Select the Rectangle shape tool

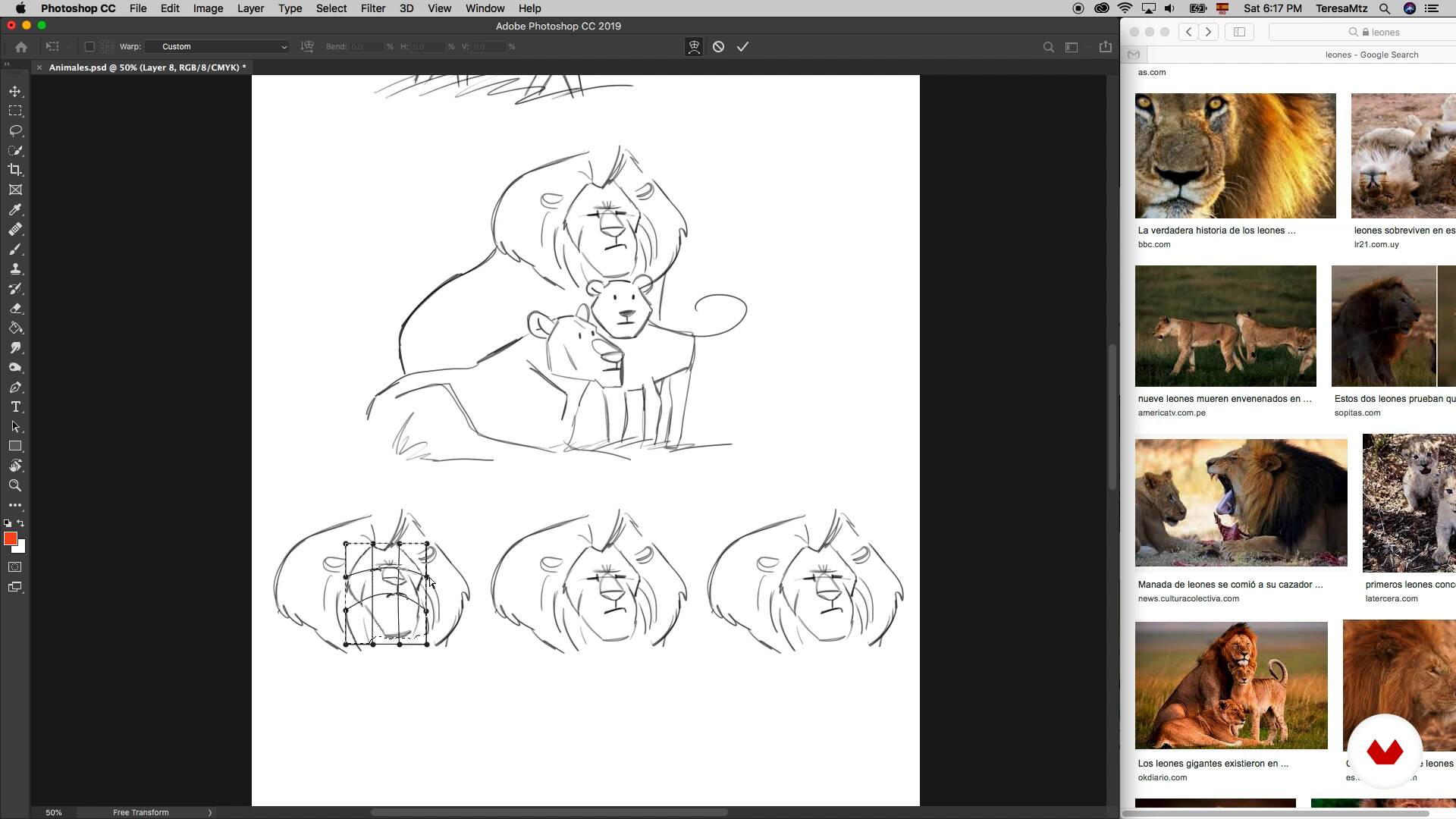click(15, 446)
